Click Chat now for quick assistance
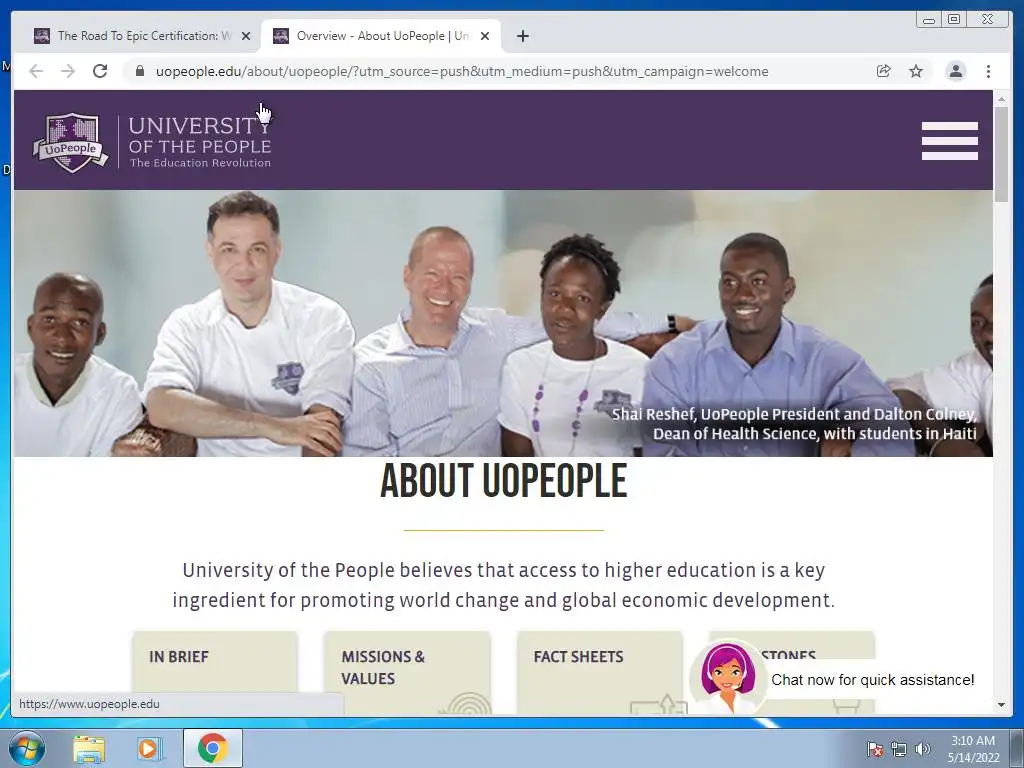 (872, 680)
